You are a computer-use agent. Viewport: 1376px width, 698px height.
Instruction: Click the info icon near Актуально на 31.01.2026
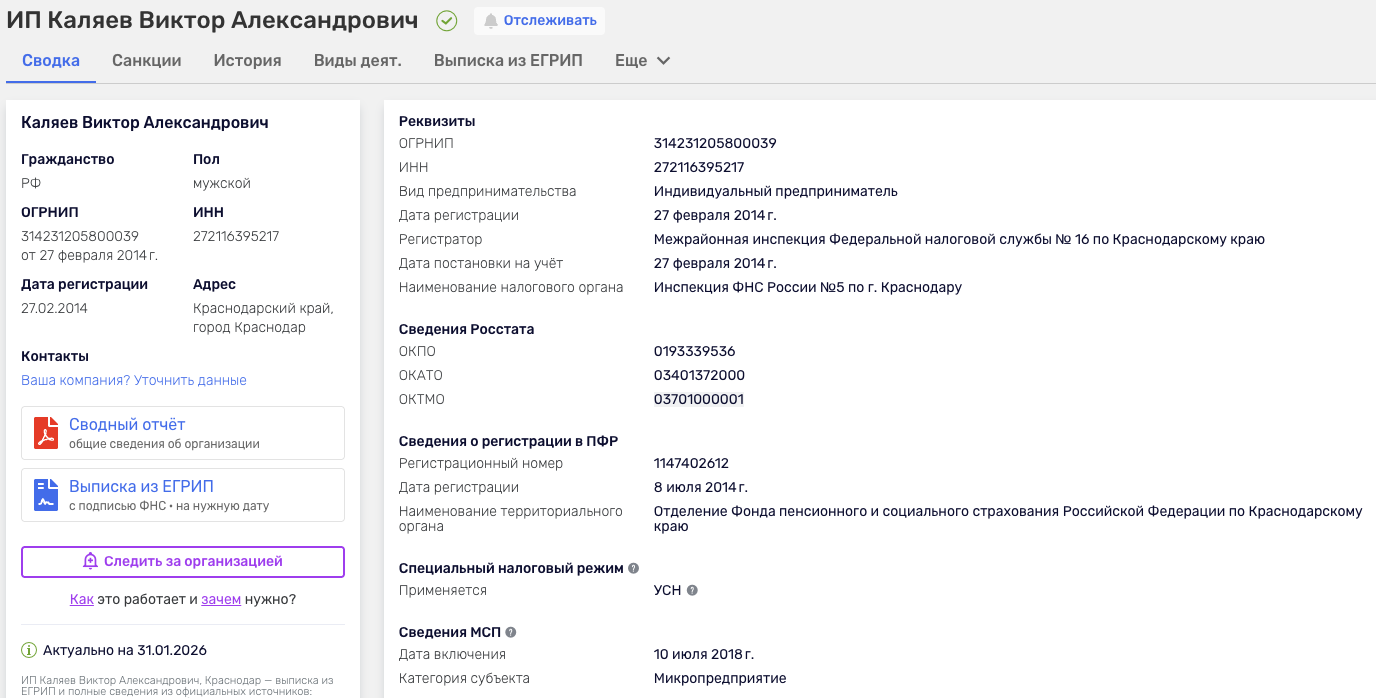[x=29, y=650]
